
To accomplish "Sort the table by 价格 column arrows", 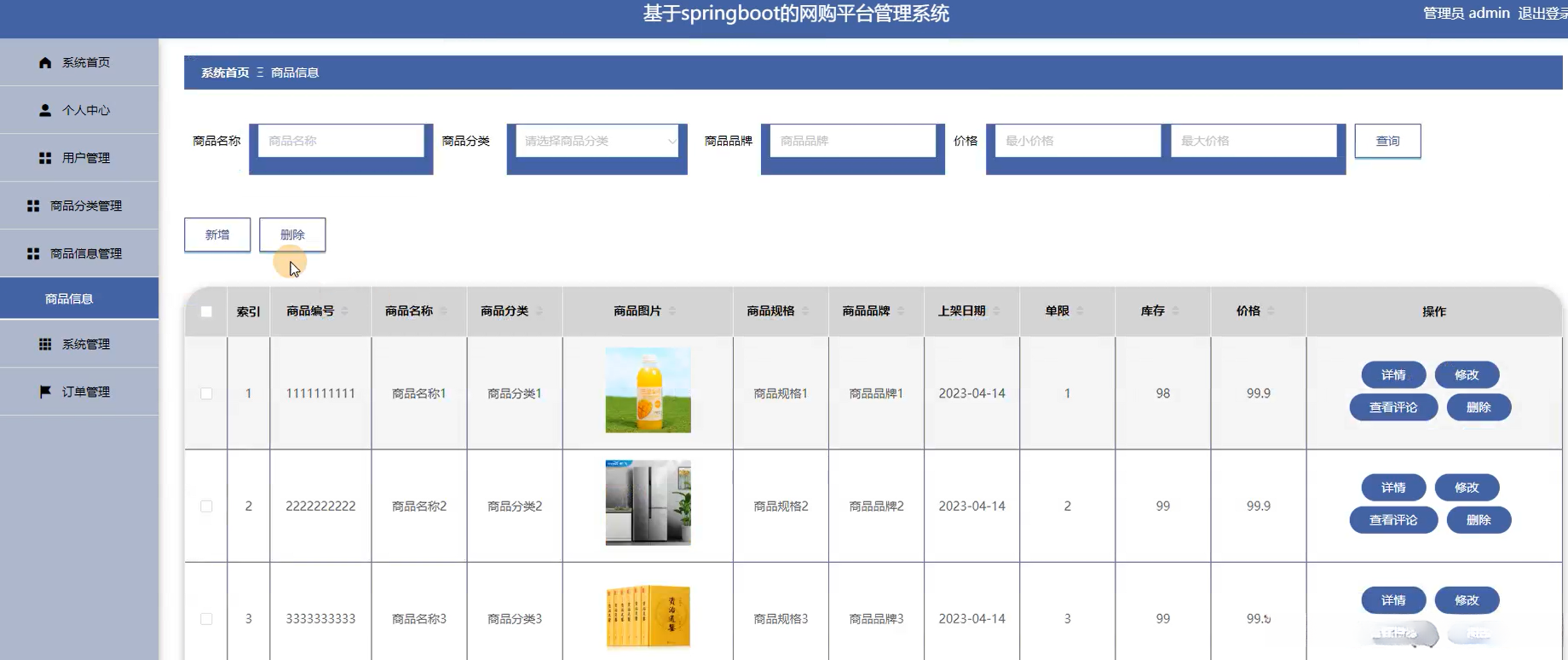I will pos(1270,311).
